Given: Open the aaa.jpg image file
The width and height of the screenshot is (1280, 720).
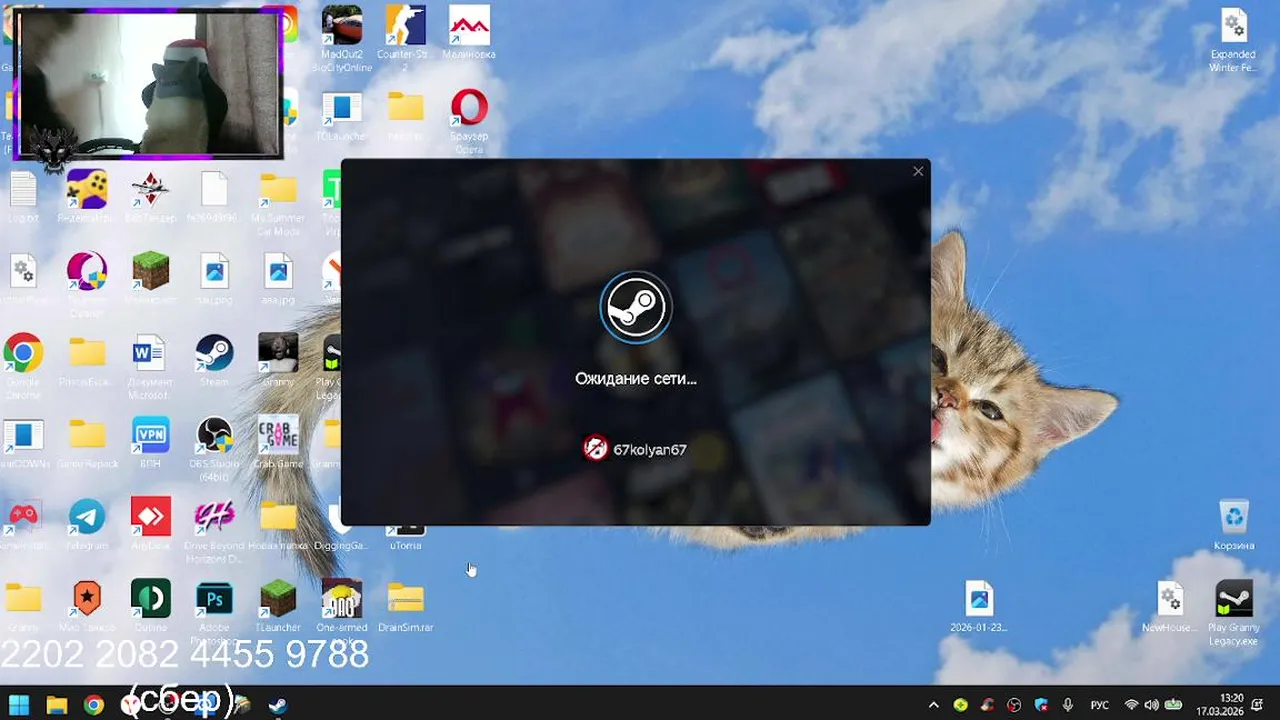Looking at the screenshot, I should (278, 279).
